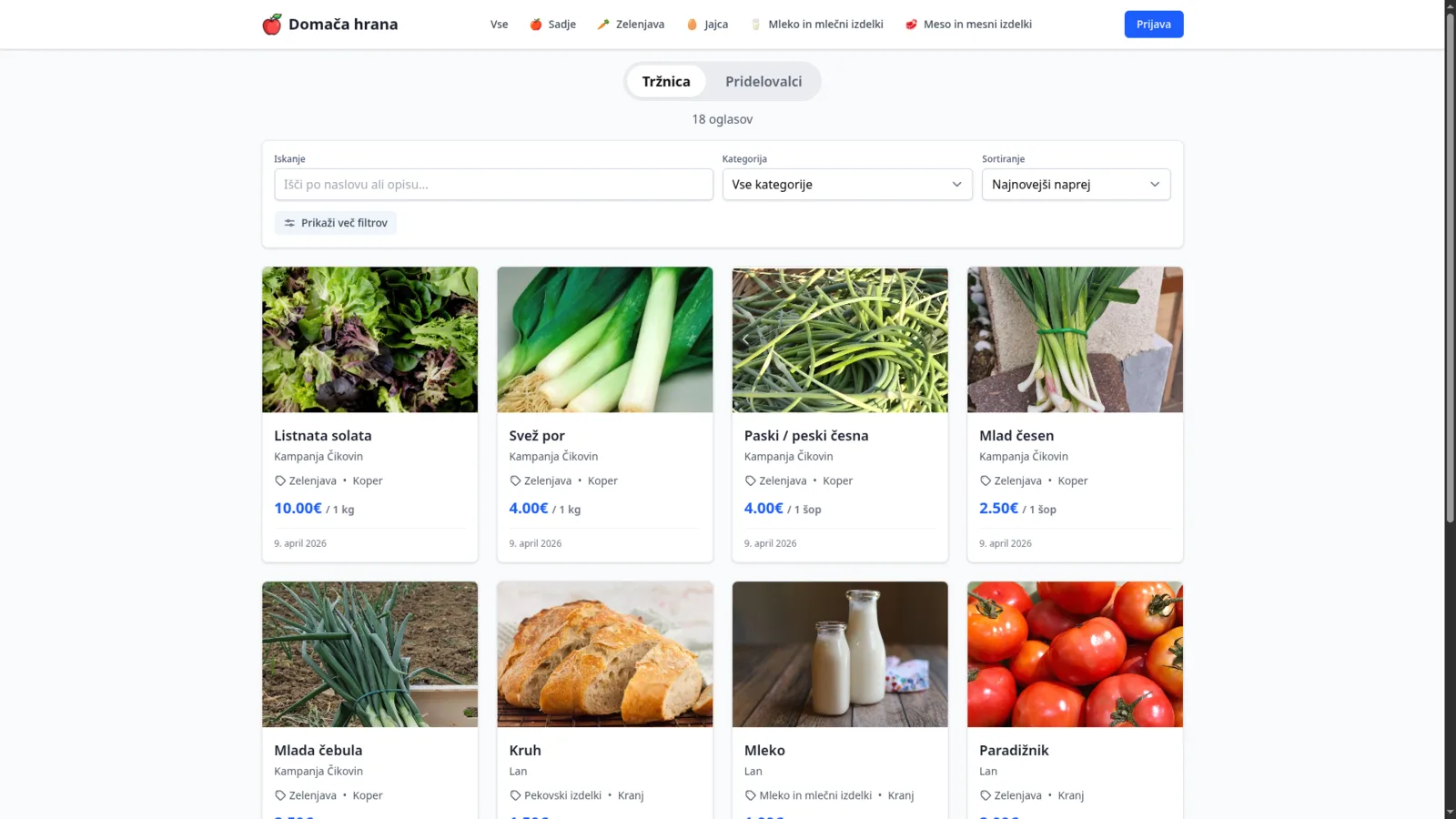This screenshot has width=1456, height=819.
Task: Open the Najnovejši naprej sorting dropdown
Action: coord(1076,185)
